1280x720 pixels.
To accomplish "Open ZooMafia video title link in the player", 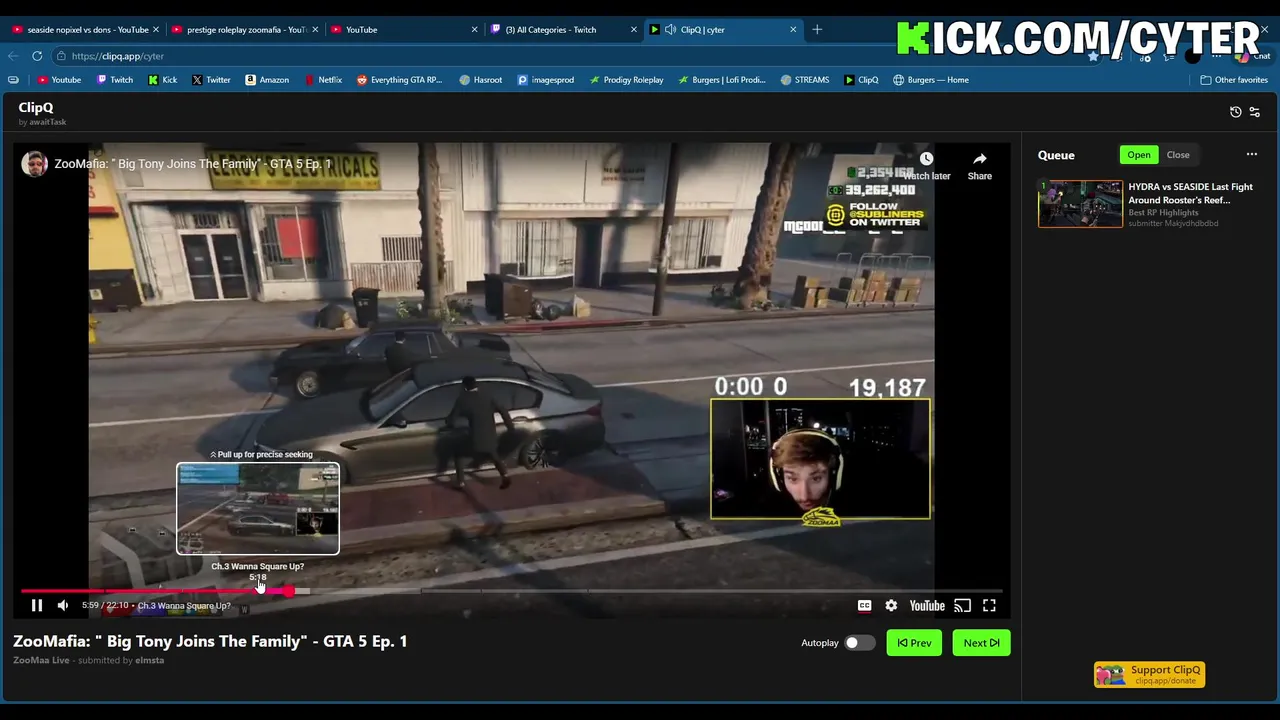I will tap(192, 164).
